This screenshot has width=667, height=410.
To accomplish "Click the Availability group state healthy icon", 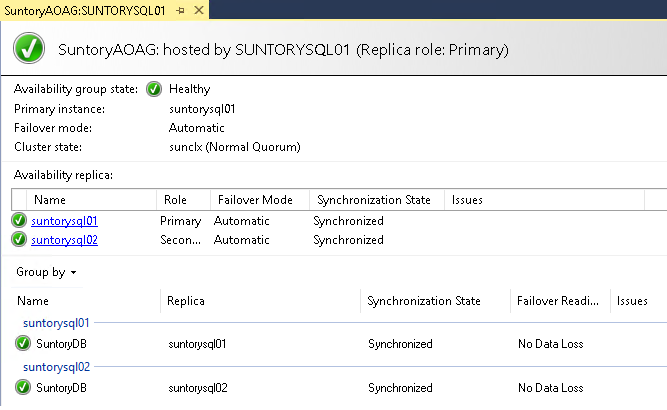I will 154,89.
